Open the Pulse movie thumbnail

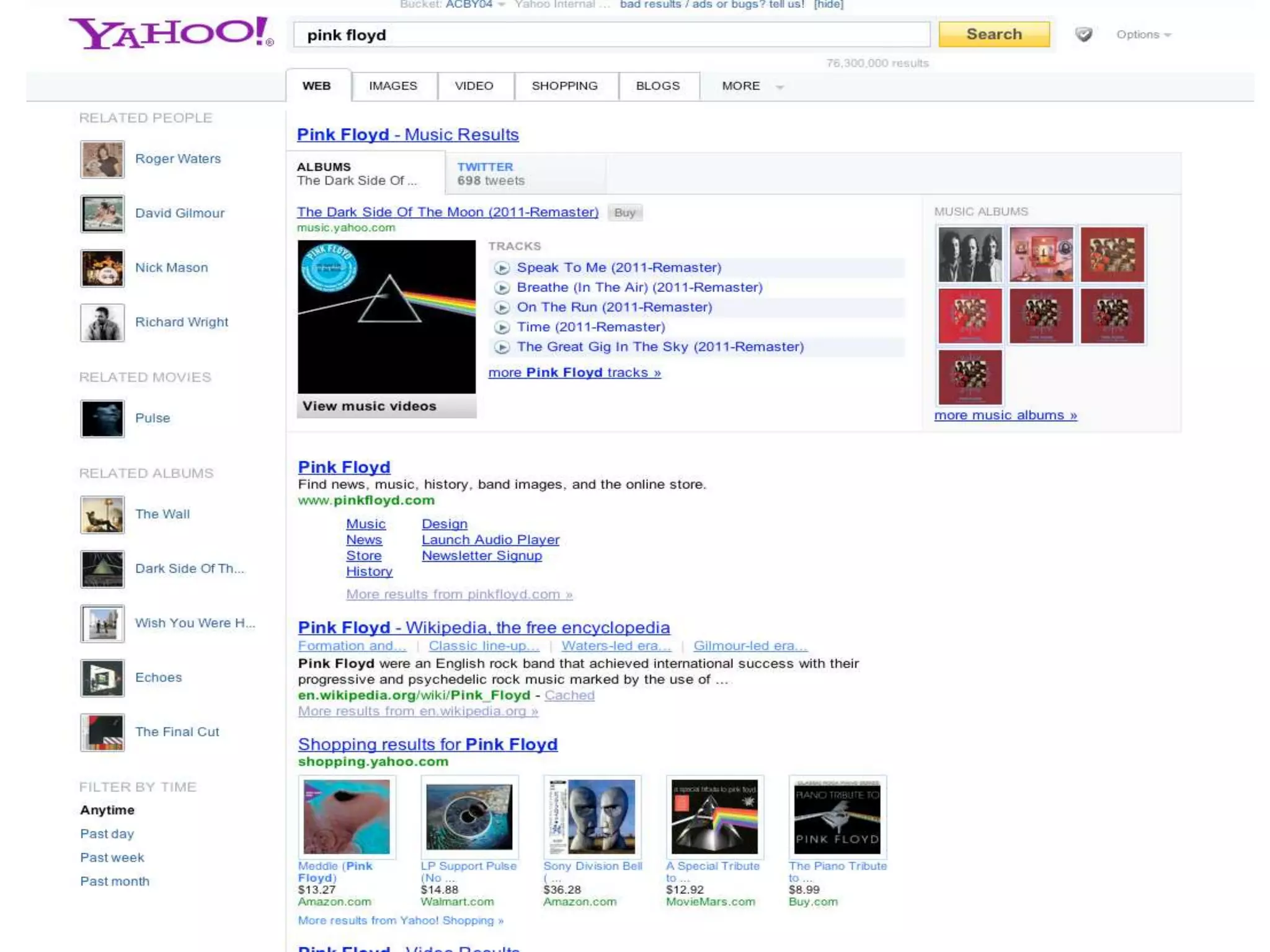[102, 418]
